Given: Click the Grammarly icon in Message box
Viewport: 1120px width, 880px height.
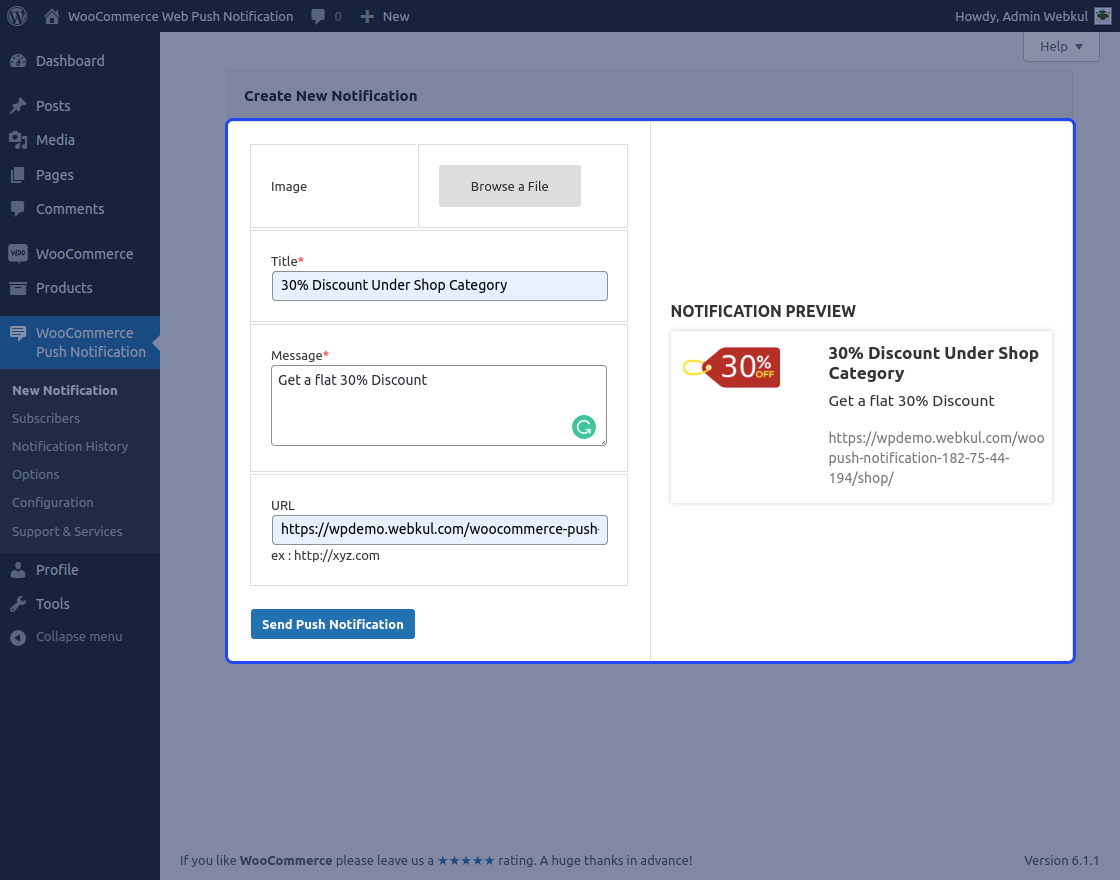Looking at the screenshot, I should pos(584,427).
